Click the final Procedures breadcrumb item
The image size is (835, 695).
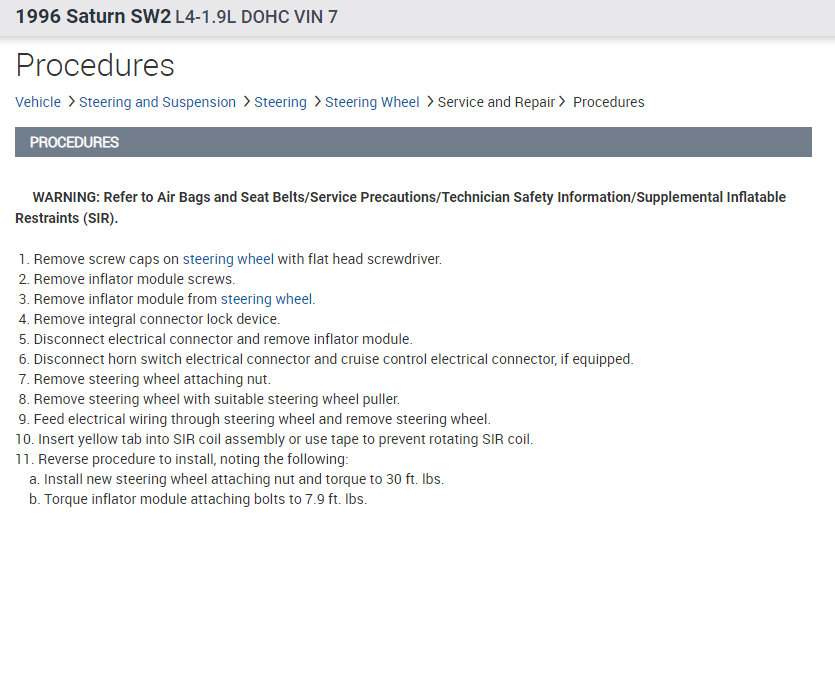[608, 102]
